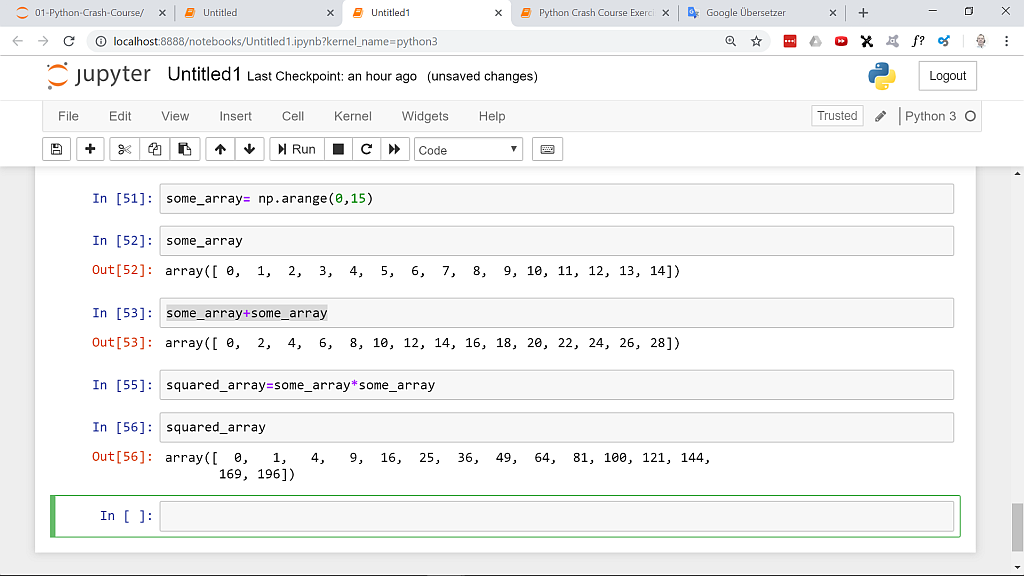1024x576 pixels.
Task: Switch to 01-Python-Crash-Course browser tab
Action: coord(89,13)
